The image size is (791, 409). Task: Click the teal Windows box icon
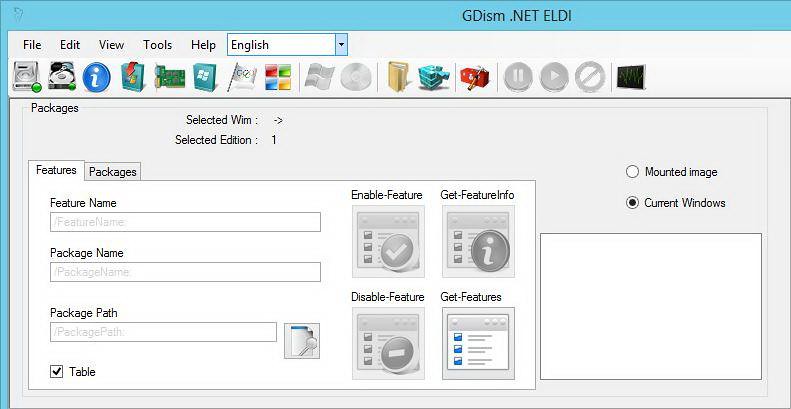(x=205, y=78)
